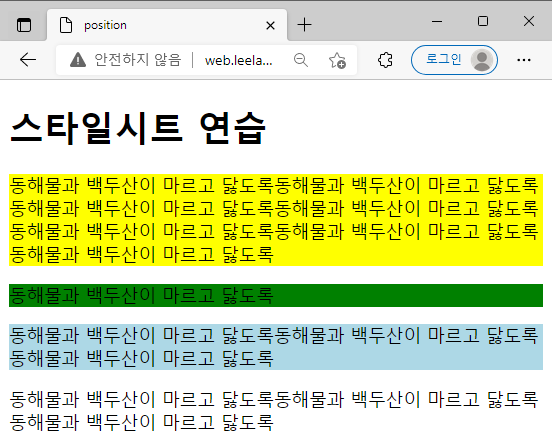The height and width of the screenshot is (441, 552).
Task: Open Settings and more ellipsis menu
Action: pos(524,60)
